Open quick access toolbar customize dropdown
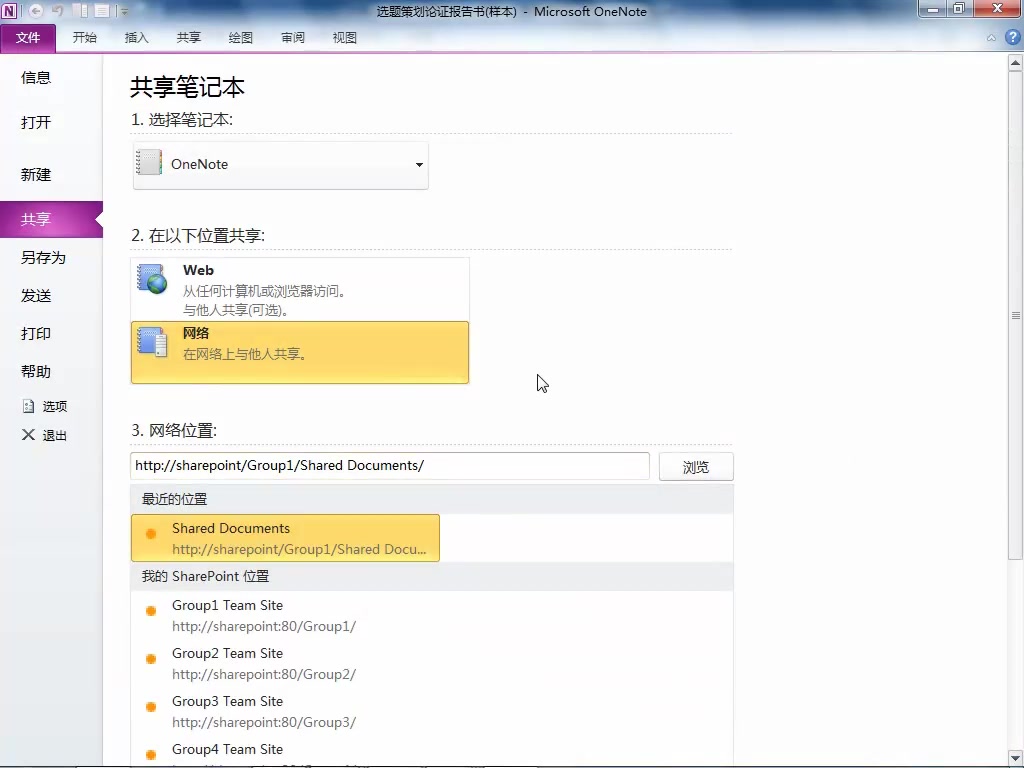 (126, 10)
